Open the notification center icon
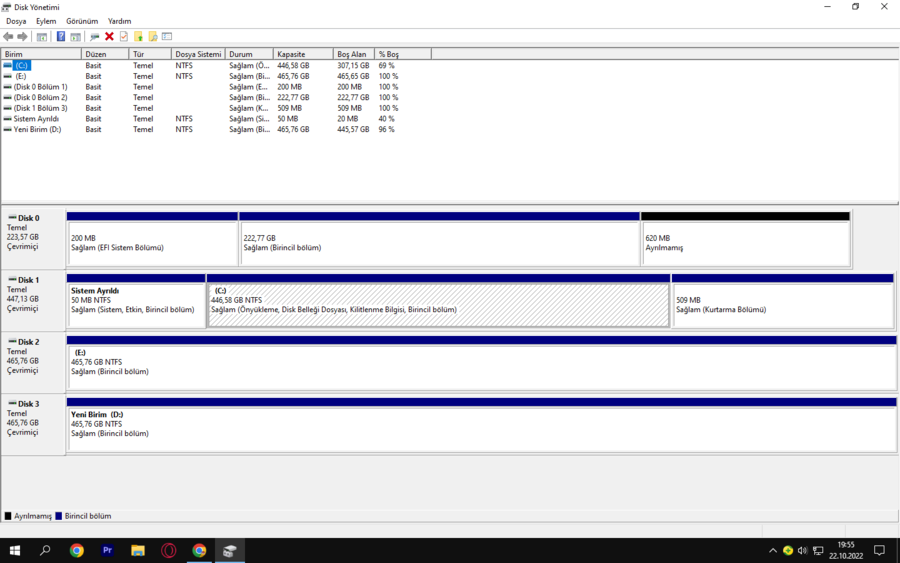 879,551
